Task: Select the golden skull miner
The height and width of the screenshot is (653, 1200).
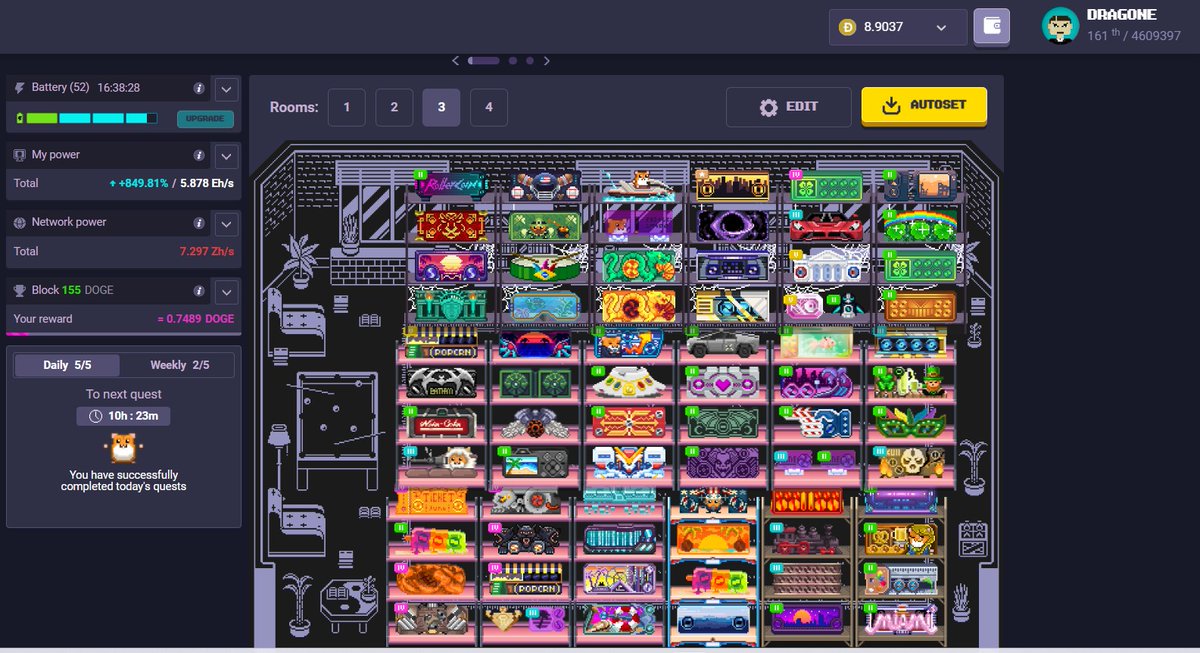Action: click(x=910, y=461)
